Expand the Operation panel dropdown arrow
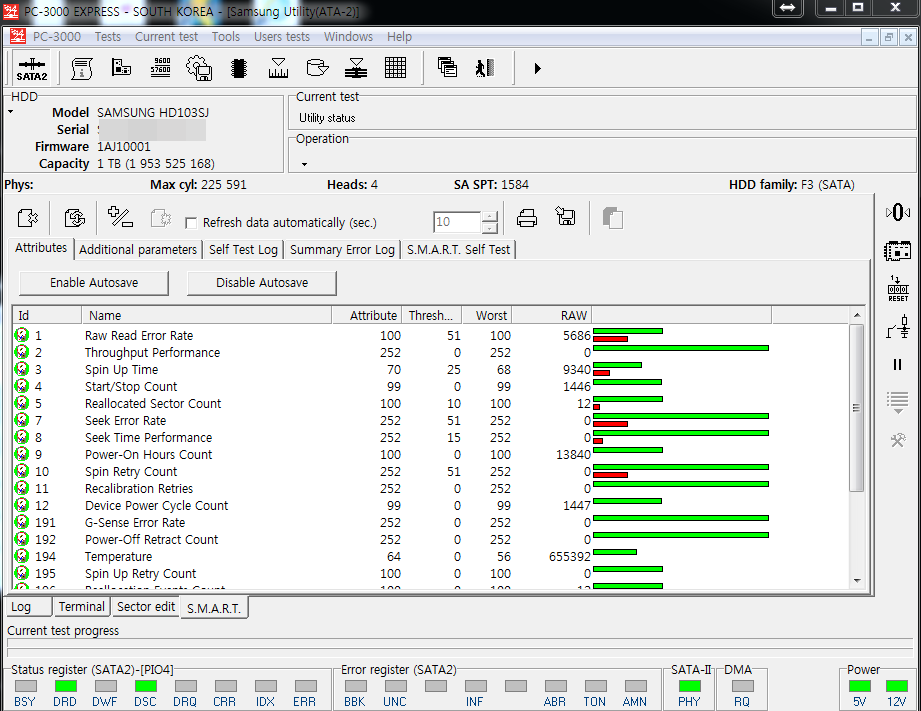 (x=304, y=165)
